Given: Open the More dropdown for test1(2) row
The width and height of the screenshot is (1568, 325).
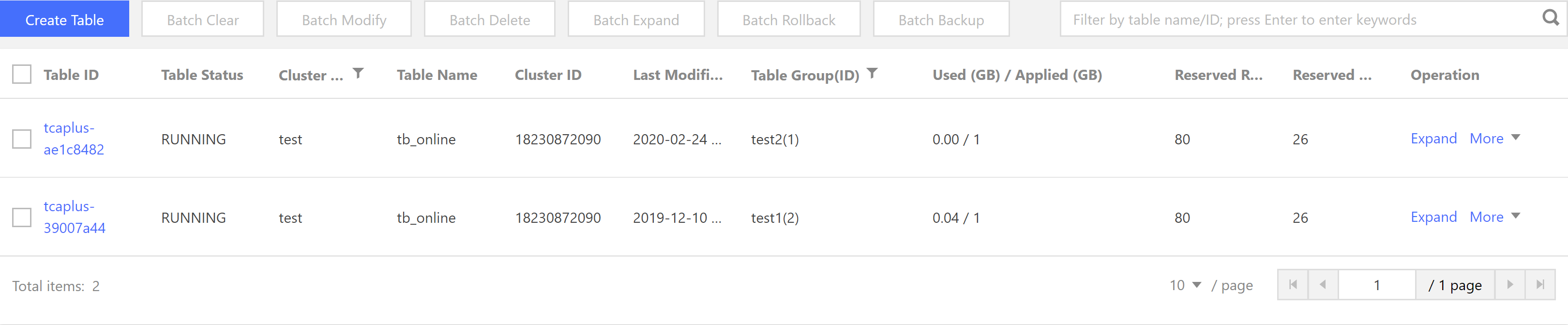Looking at the screenshot, I should [1494, 217].
